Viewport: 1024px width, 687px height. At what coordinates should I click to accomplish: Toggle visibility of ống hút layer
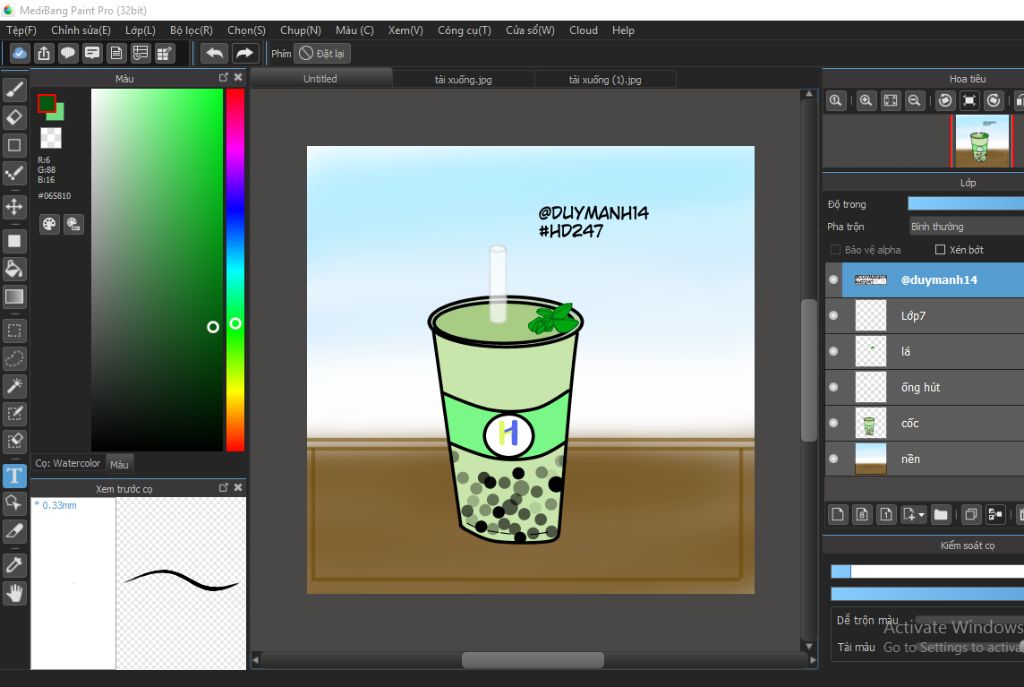[x=833, y=387]
